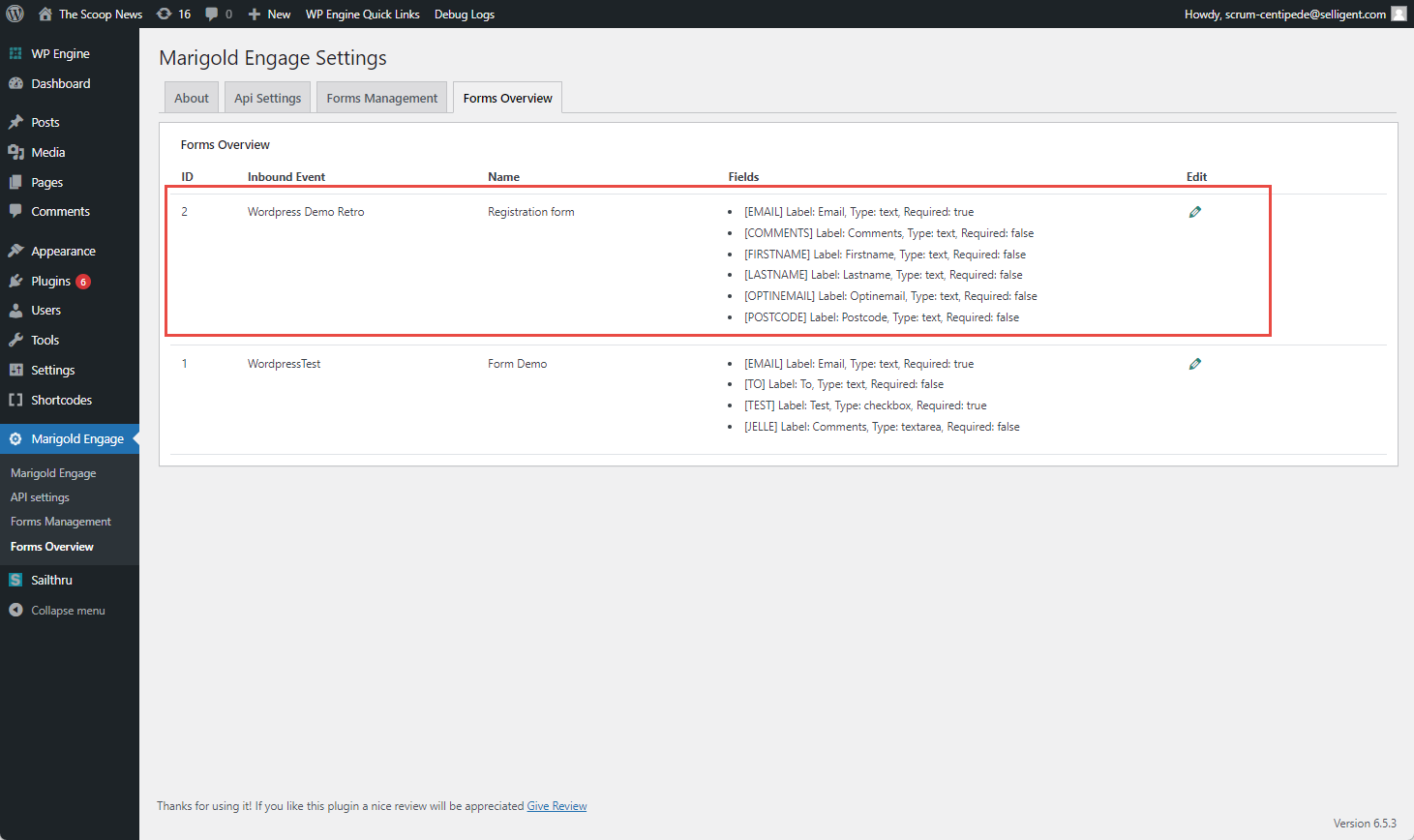Open the updates icon showing 16

[174, 14]
